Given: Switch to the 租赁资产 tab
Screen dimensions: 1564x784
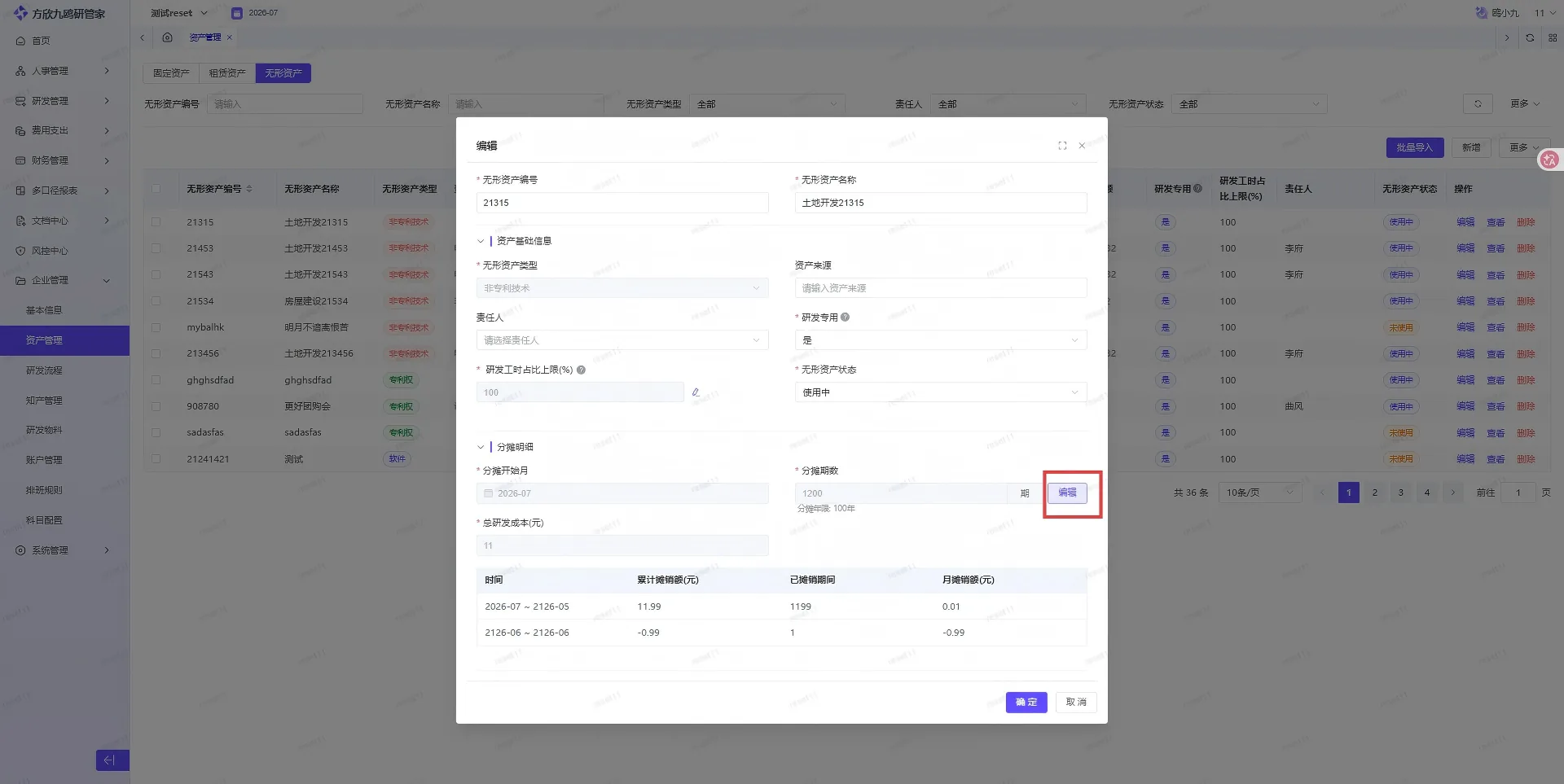Looking at the screenshot, I should [227, 73].
